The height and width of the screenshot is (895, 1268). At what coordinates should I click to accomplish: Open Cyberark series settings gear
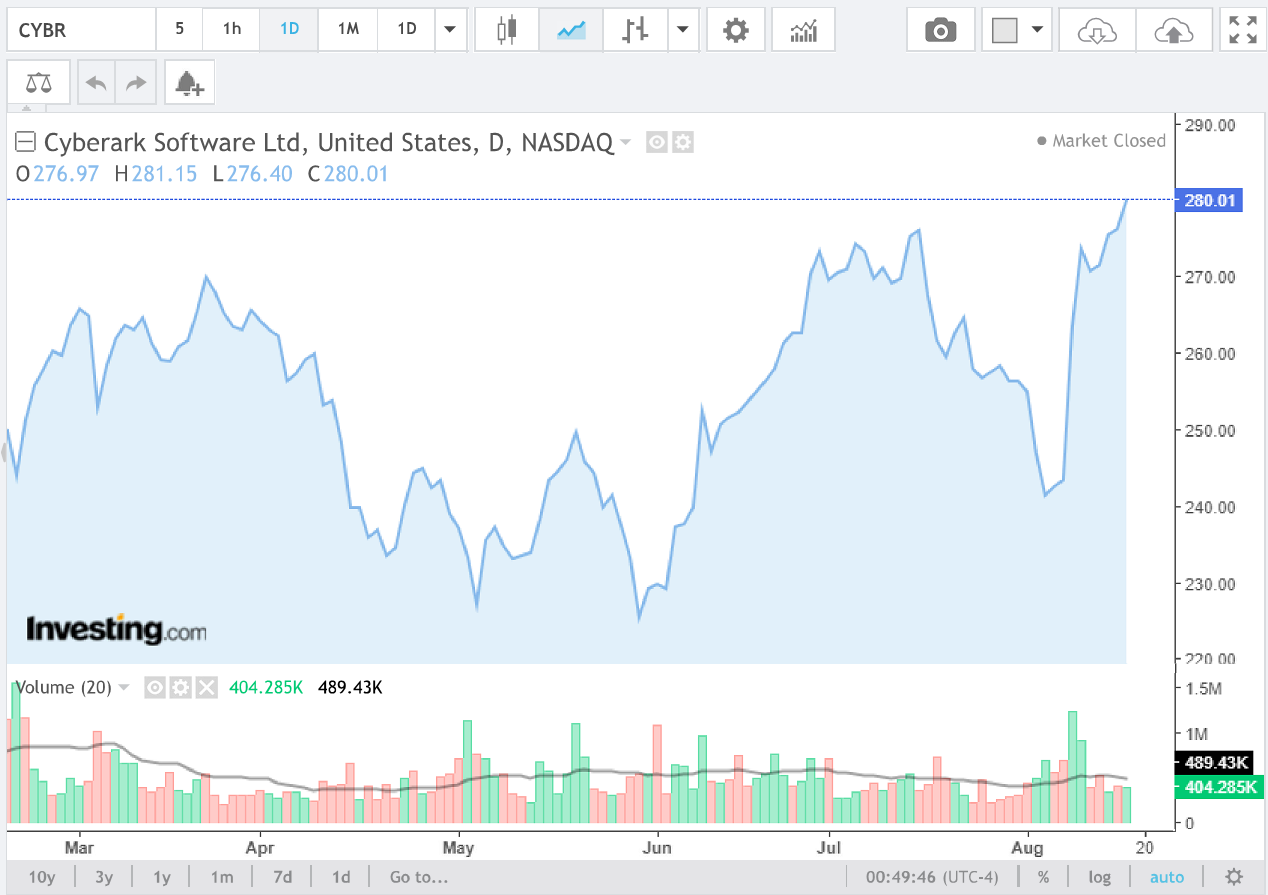click(682, 142)
